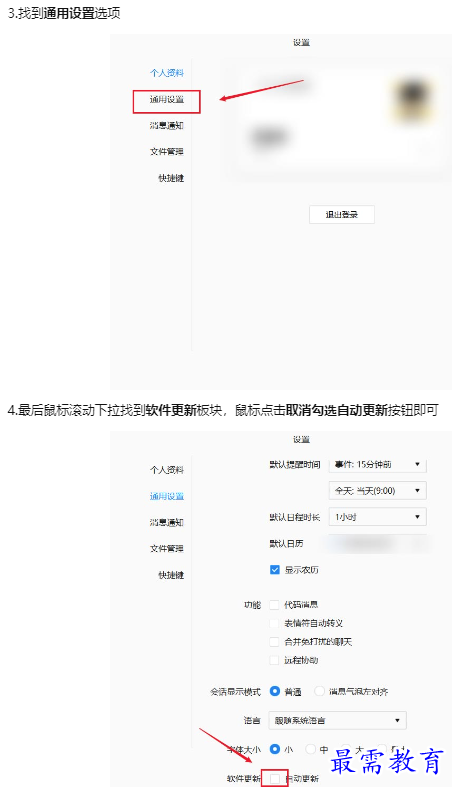Select the 普通 conversation display mode
This screenshot has width=452, height=793.
tap(275, 691)
